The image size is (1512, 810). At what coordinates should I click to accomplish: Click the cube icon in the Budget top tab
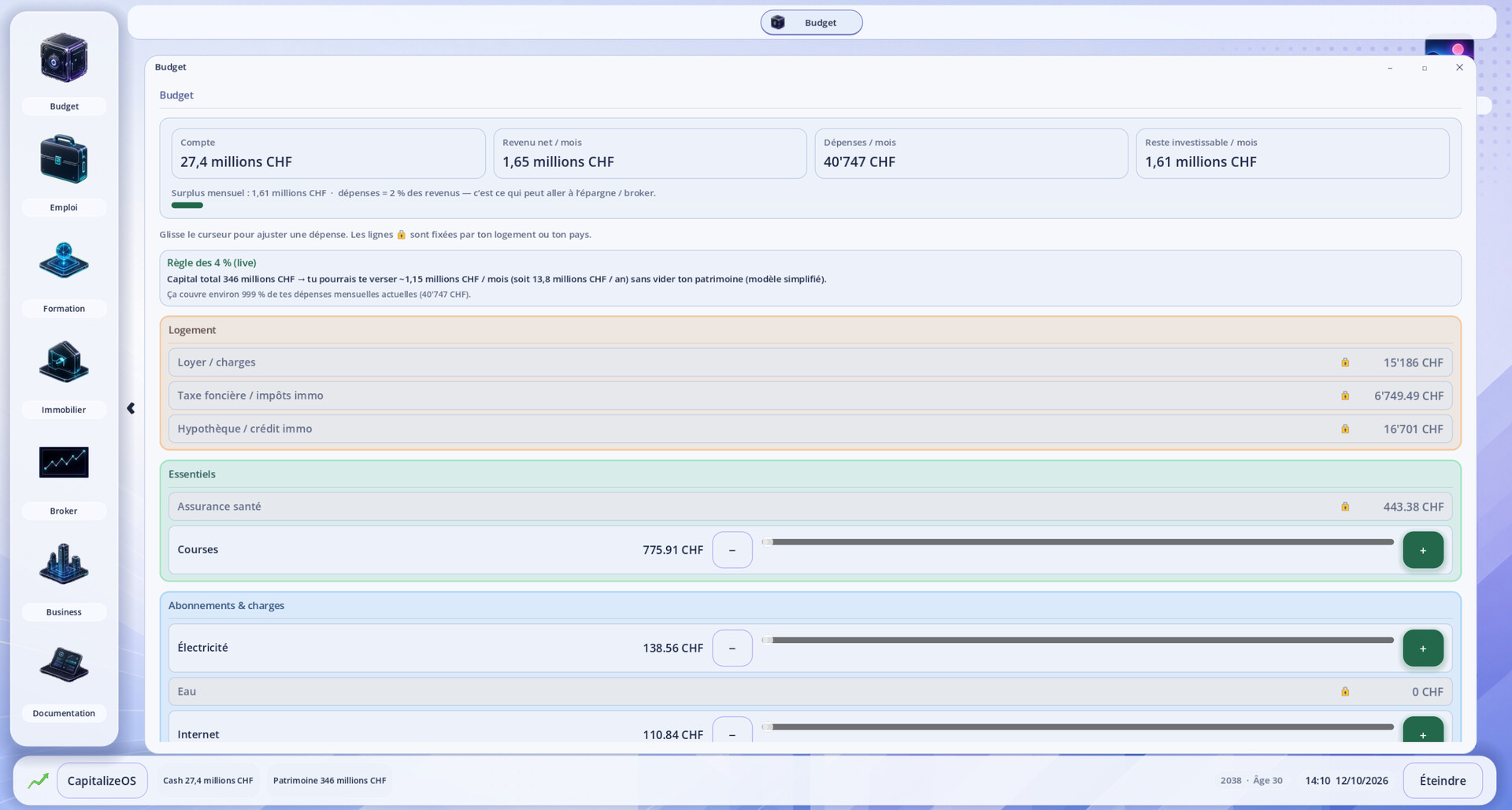coord(777,23)
